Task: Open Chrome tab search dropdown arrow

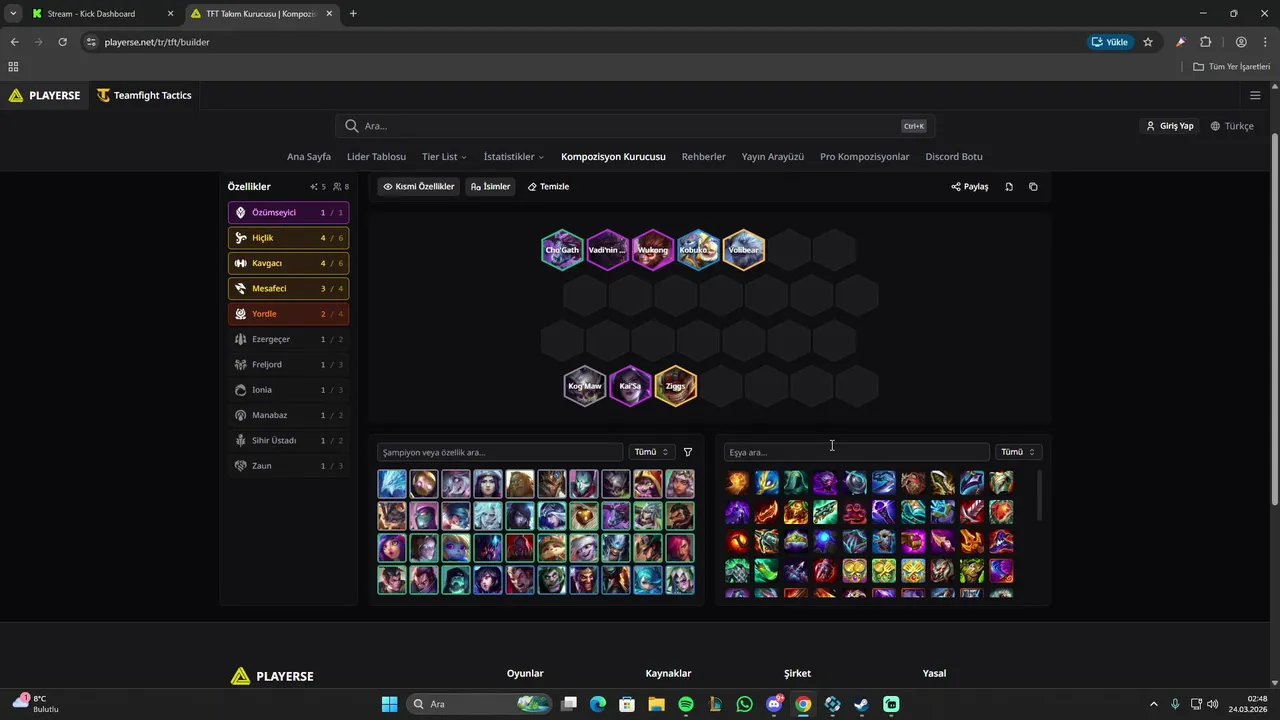Action: [x=13, y=13]
